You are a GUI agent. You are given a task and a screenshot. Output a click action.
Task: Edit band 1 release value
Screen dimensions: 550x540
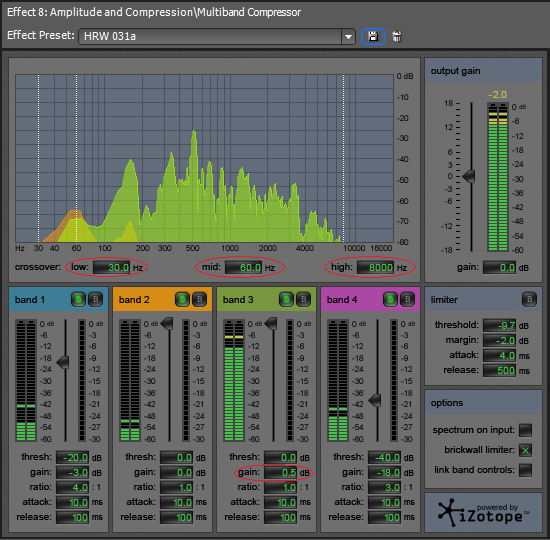click(73, 518)
